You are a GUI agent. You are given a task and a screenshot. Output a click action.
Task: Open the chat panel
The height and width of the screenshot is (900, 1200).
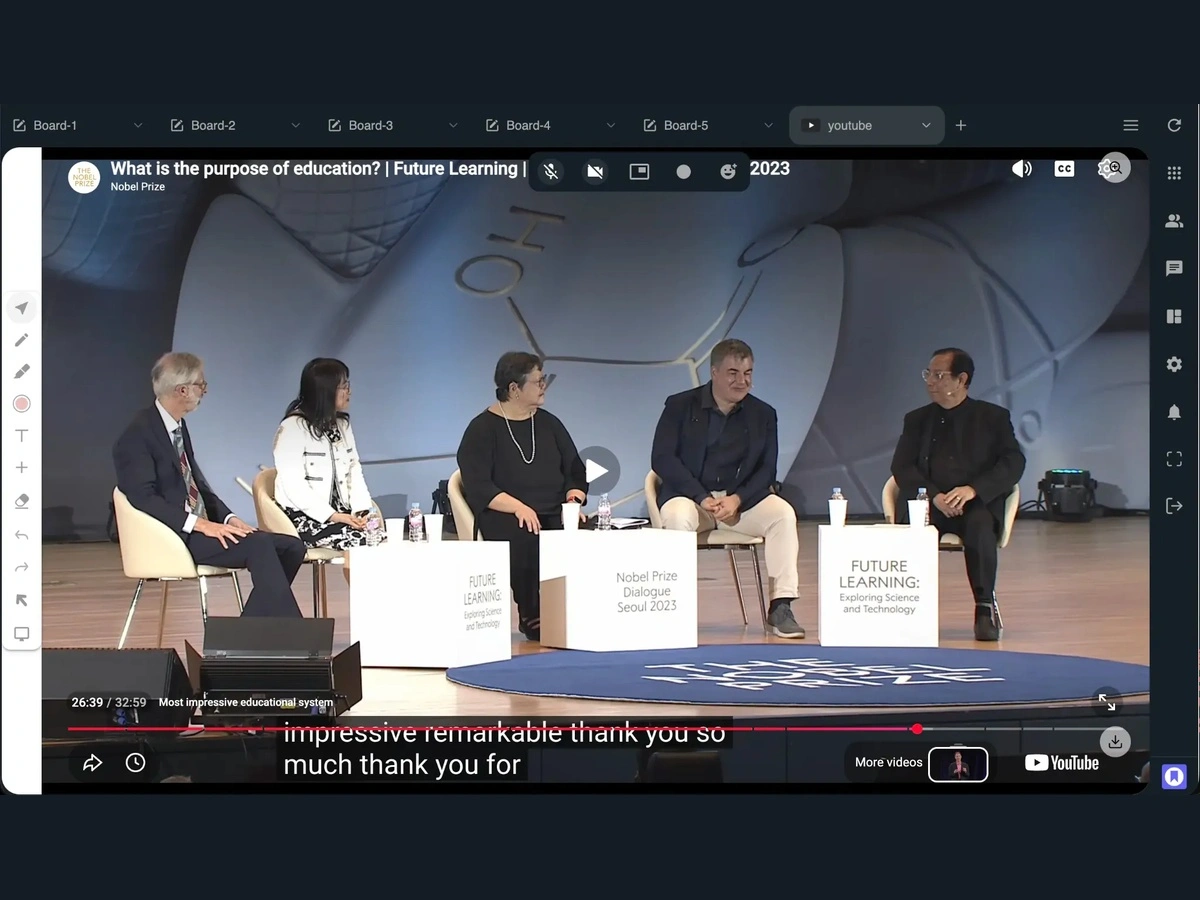[x=1174, y=268]
